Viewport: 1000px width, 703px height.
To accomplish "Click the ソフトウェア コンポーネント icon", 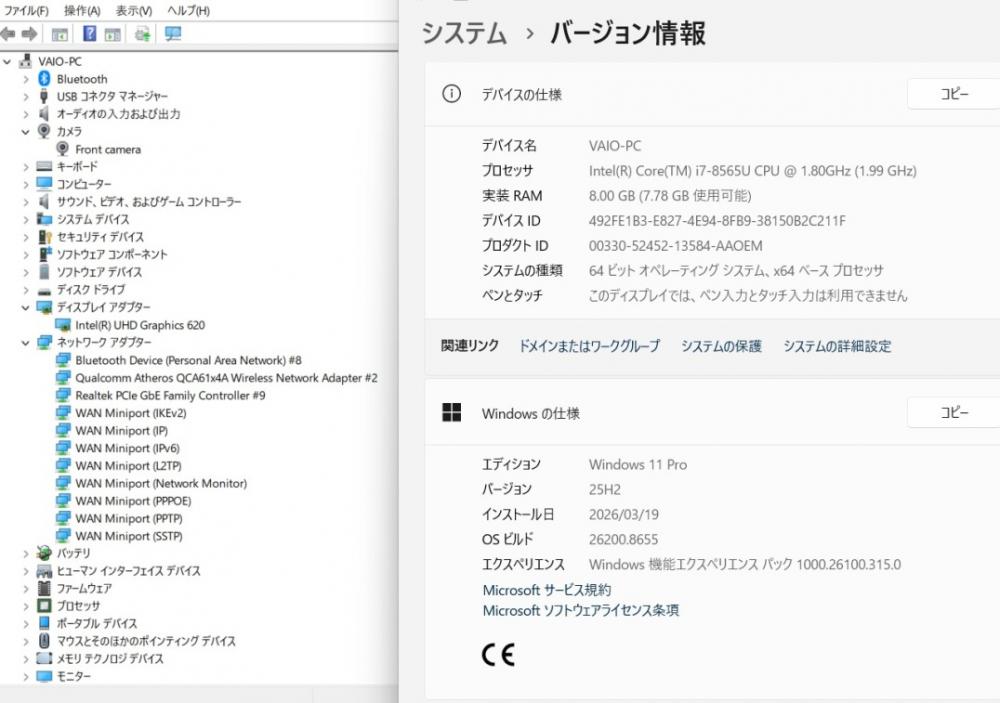I will (44, 254).
